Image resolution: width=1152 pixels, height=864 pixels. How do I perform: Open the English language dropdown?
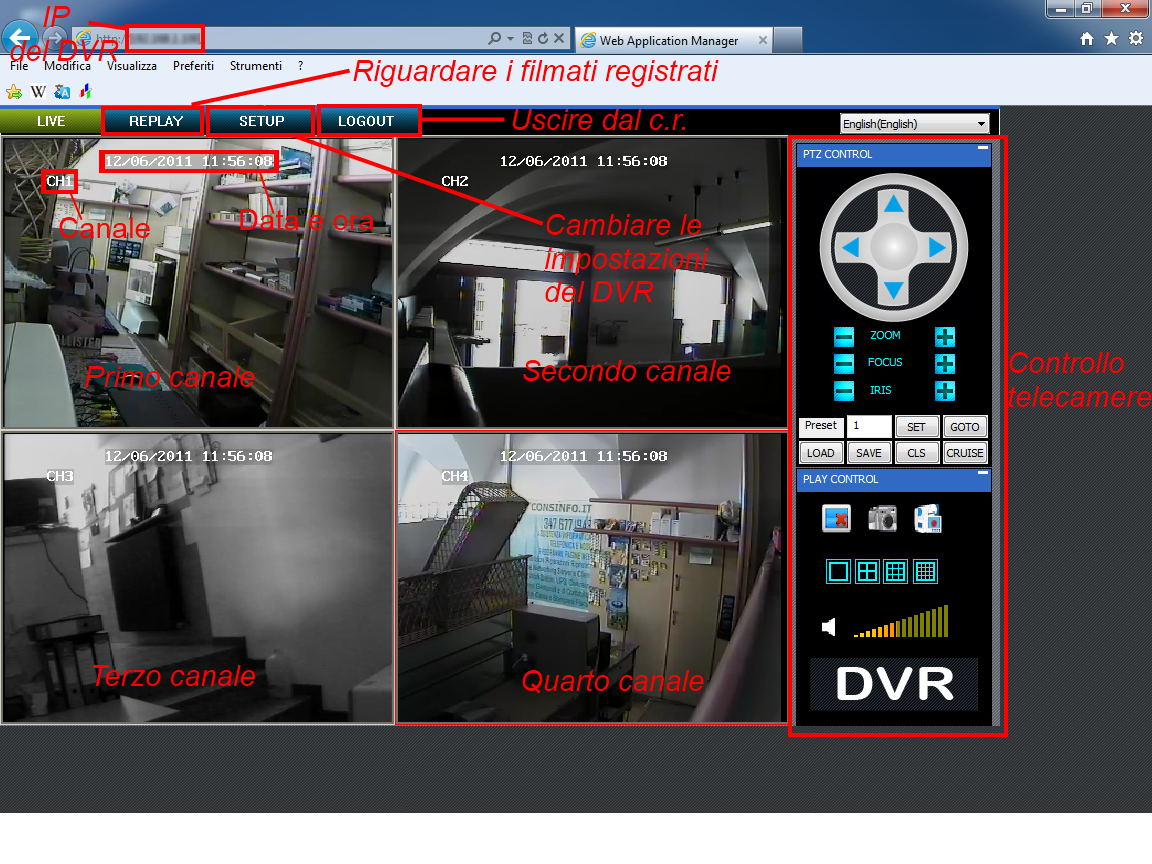914,124
